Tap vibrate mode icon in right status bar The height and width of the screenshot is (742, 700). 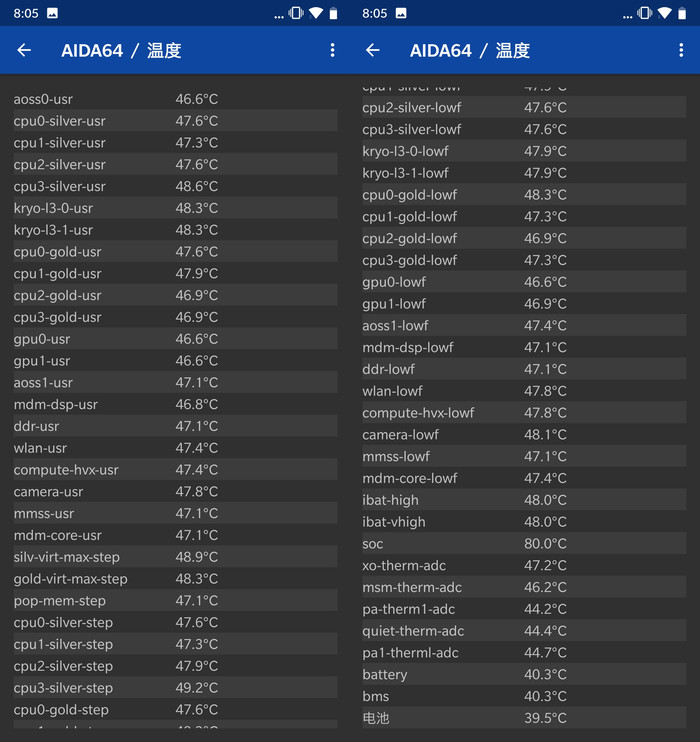pyautogui.click(x=645, y=13)
